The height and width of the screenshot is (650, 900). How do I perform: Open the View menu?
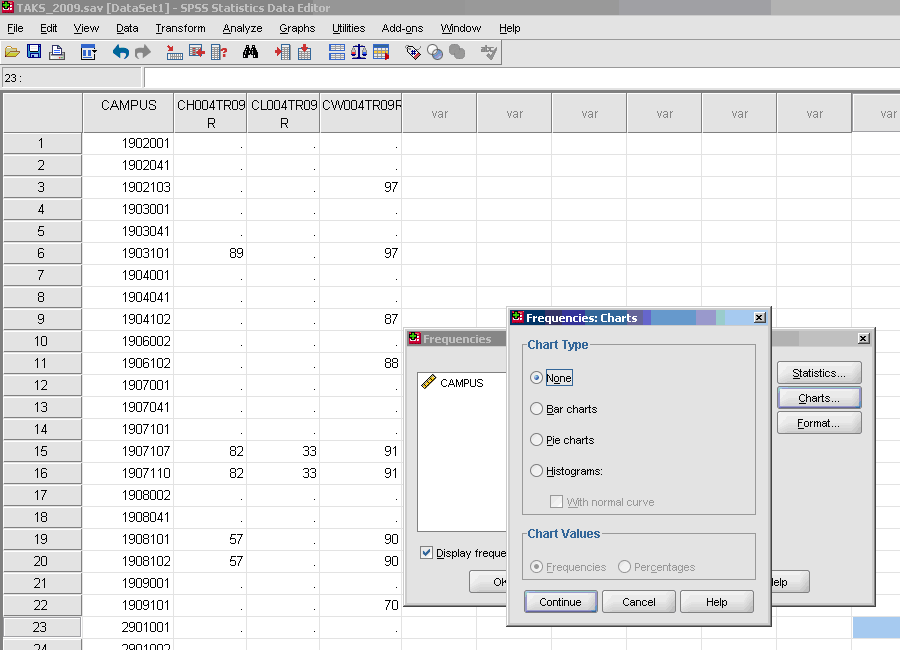[86, 28]
